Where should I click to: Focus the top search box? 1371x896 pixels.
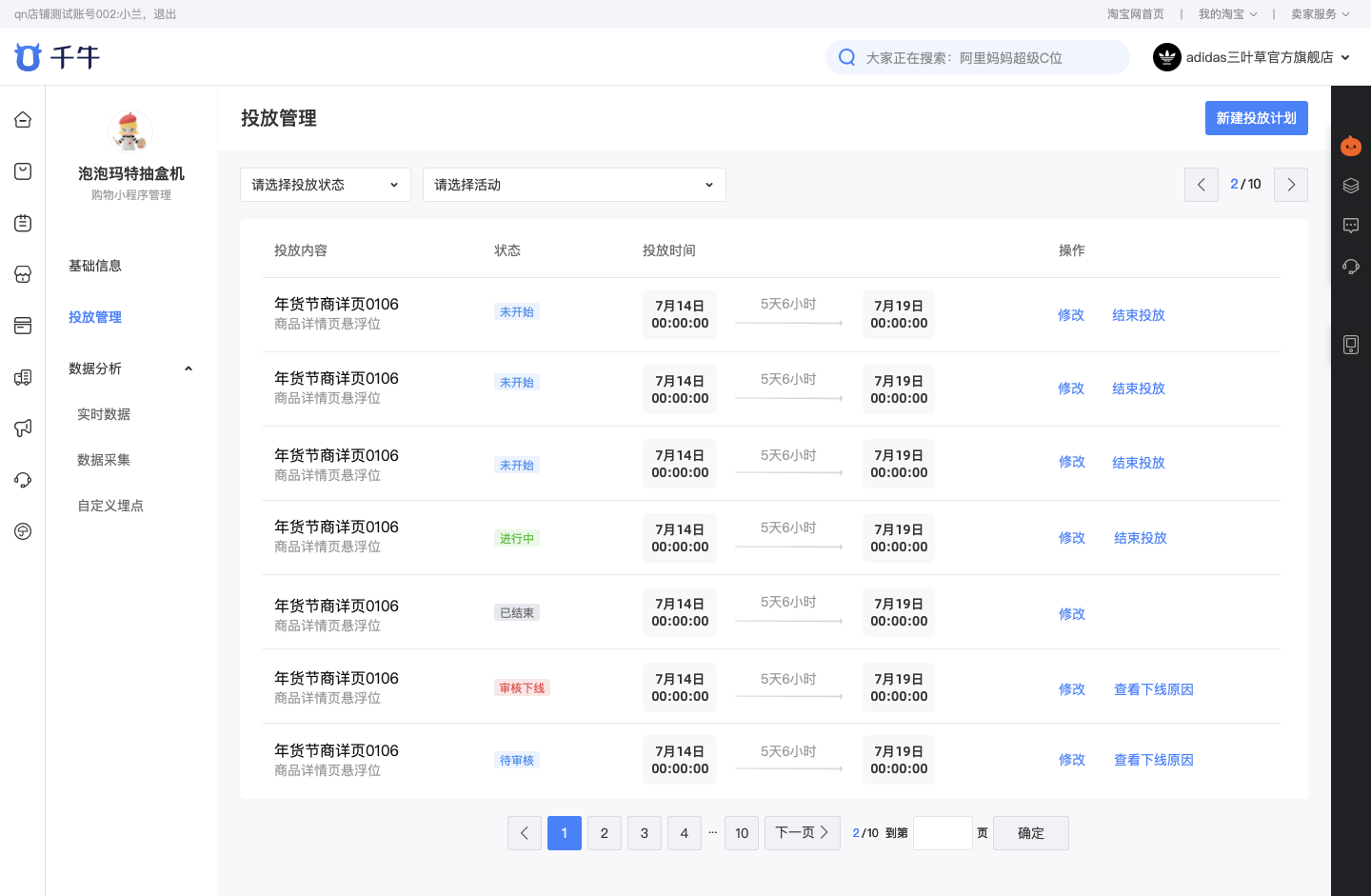pyautogui.click(x=978, y=57)
